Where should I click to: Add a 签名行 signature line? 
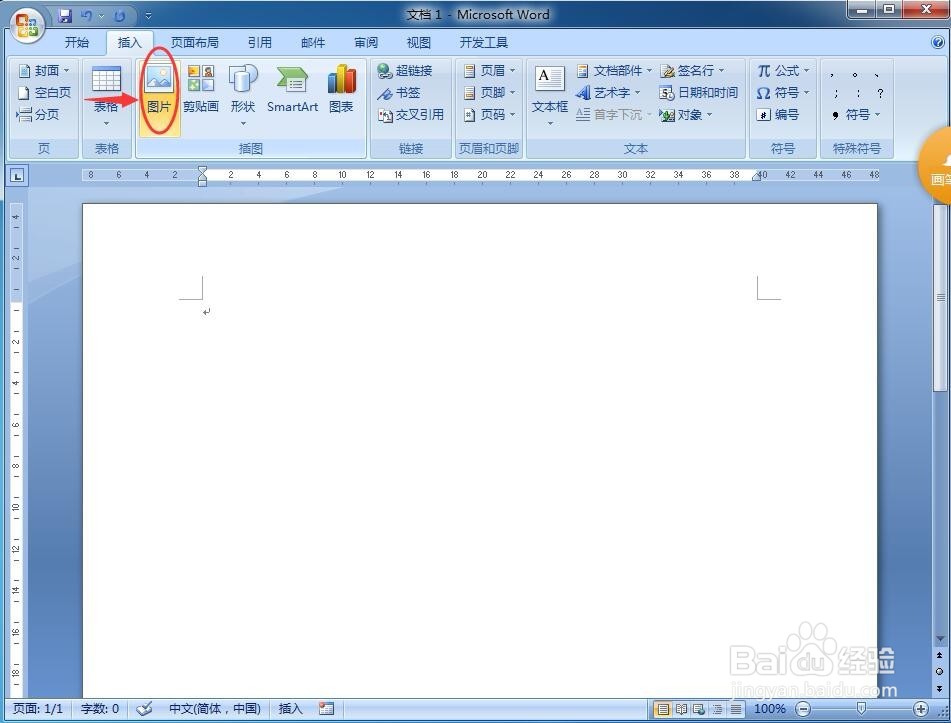point(692,70)
